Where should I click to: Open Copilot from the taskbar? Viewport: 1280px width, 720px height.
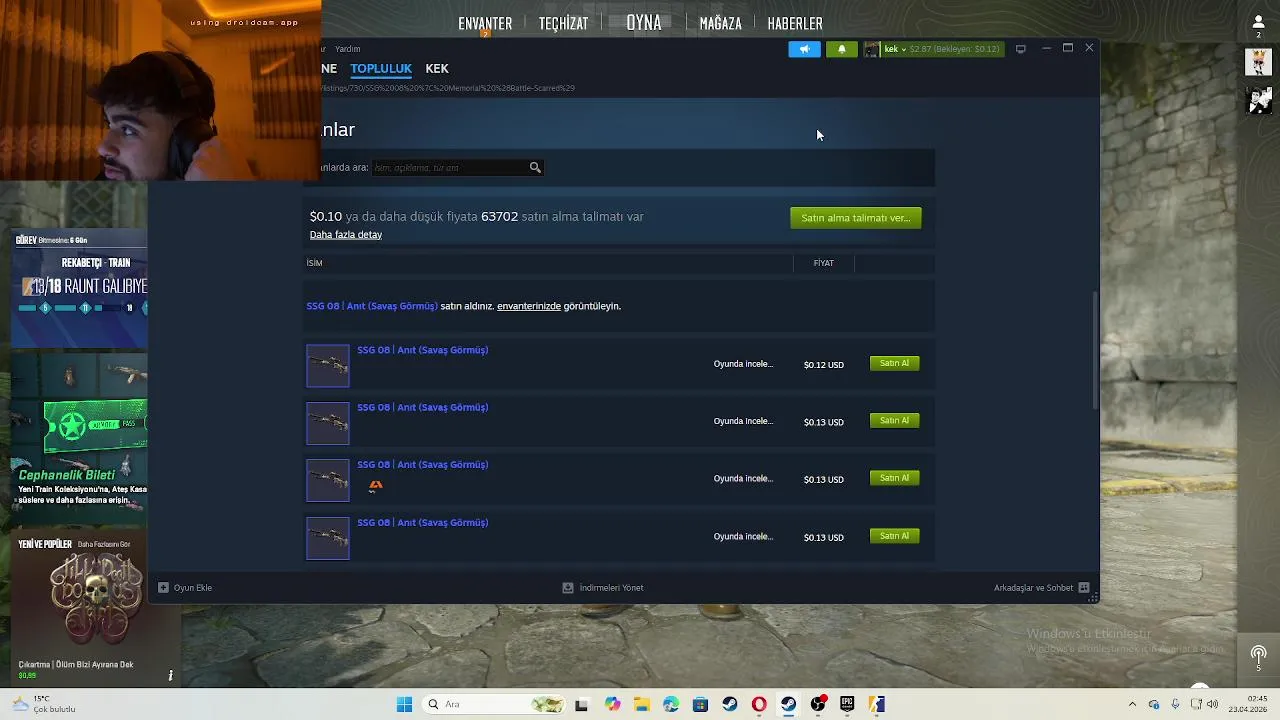[612, 704]
